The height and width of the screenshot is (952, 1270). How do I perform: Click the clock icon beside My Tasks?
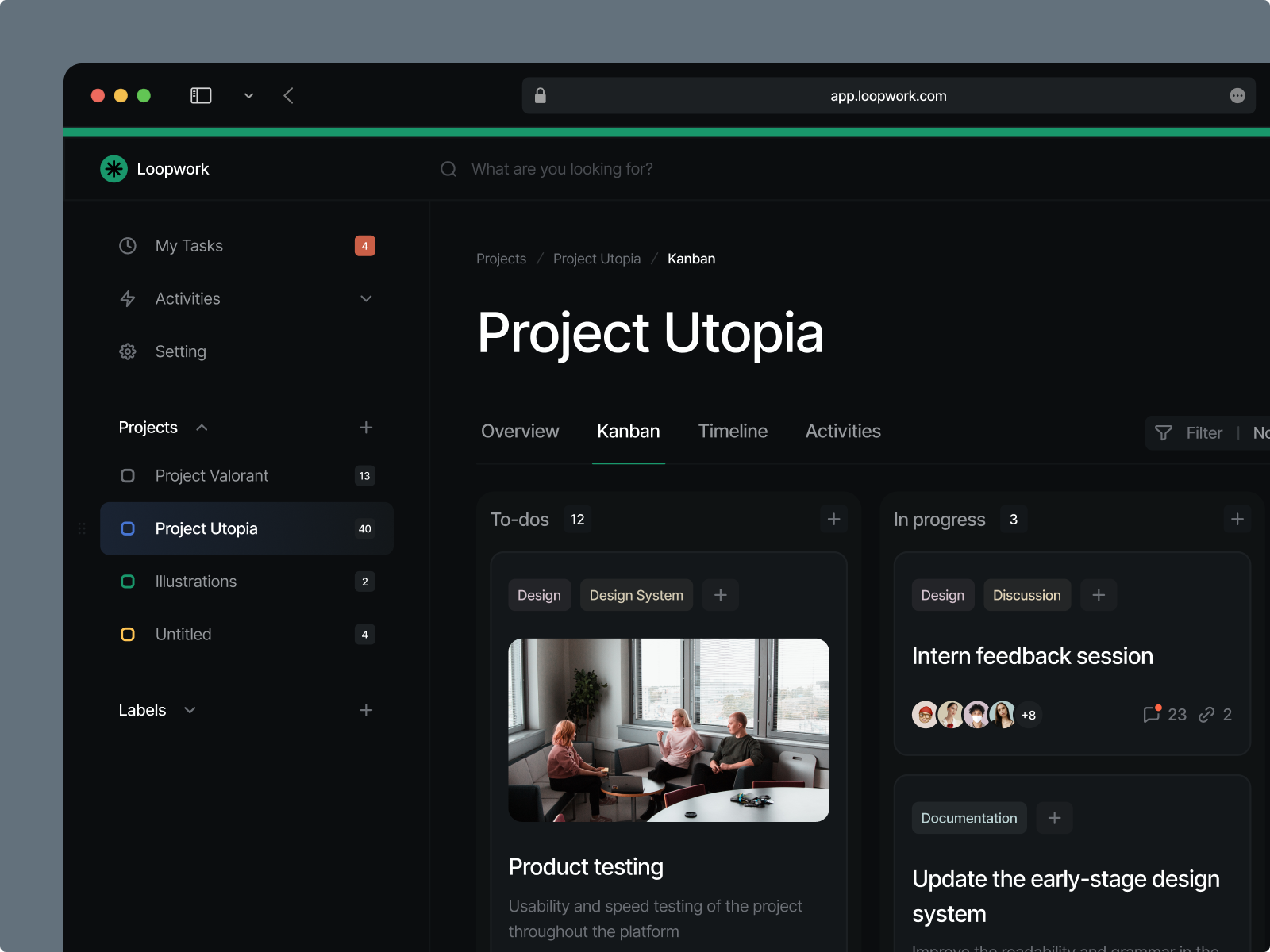(128, 246)
